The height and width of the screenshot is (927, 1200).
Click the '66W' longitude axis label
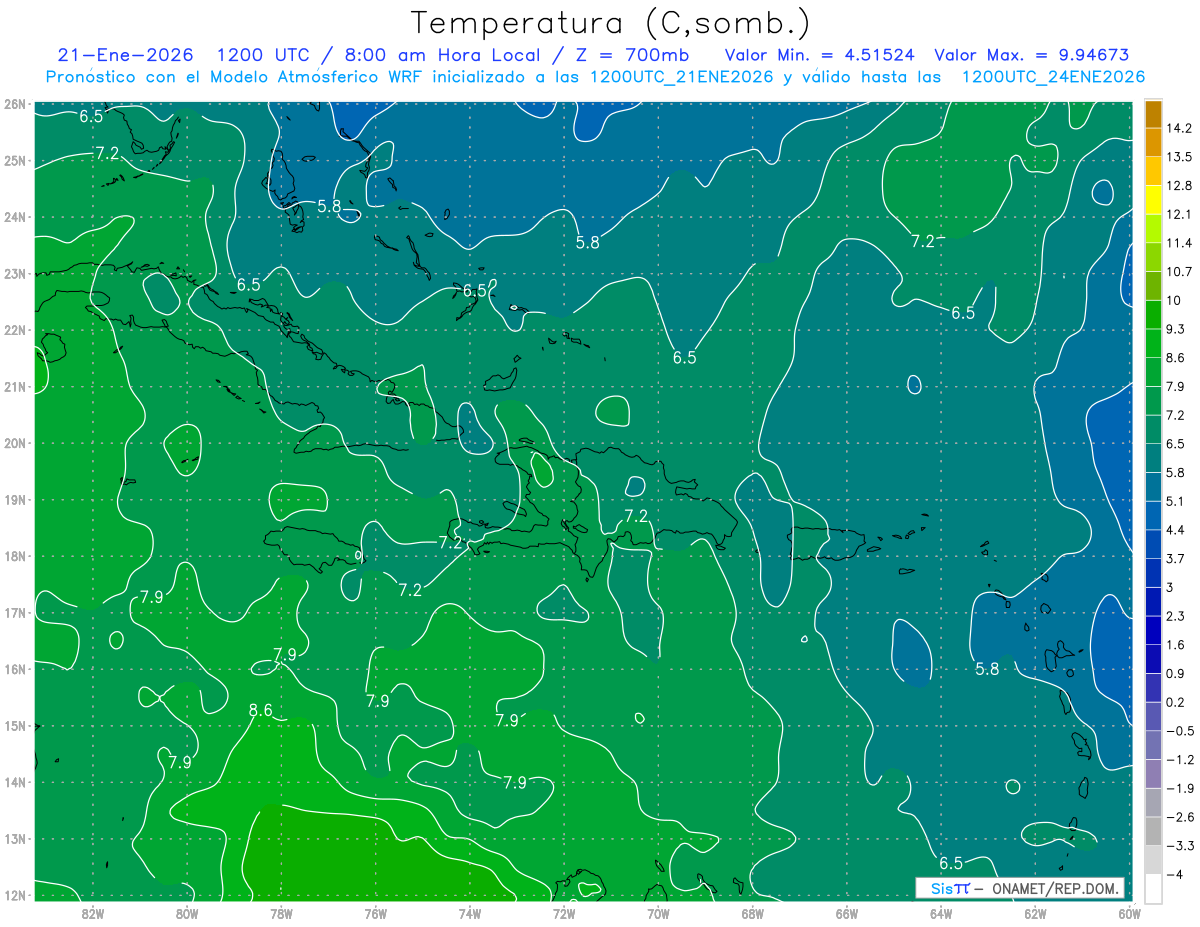(846, 913)
